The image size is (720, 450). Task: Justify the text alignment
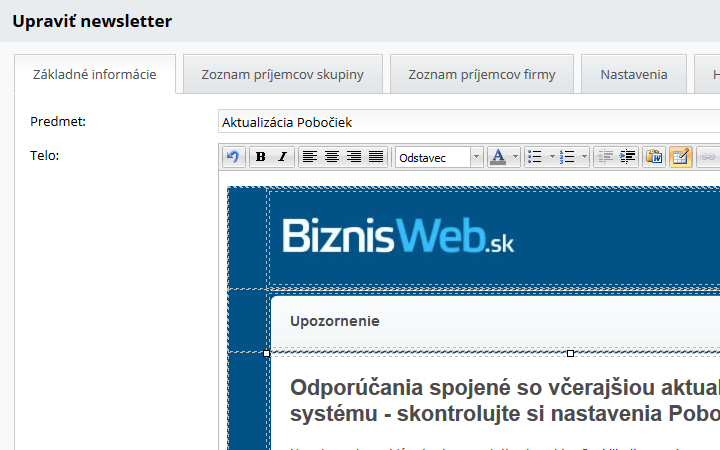[376, 157]
